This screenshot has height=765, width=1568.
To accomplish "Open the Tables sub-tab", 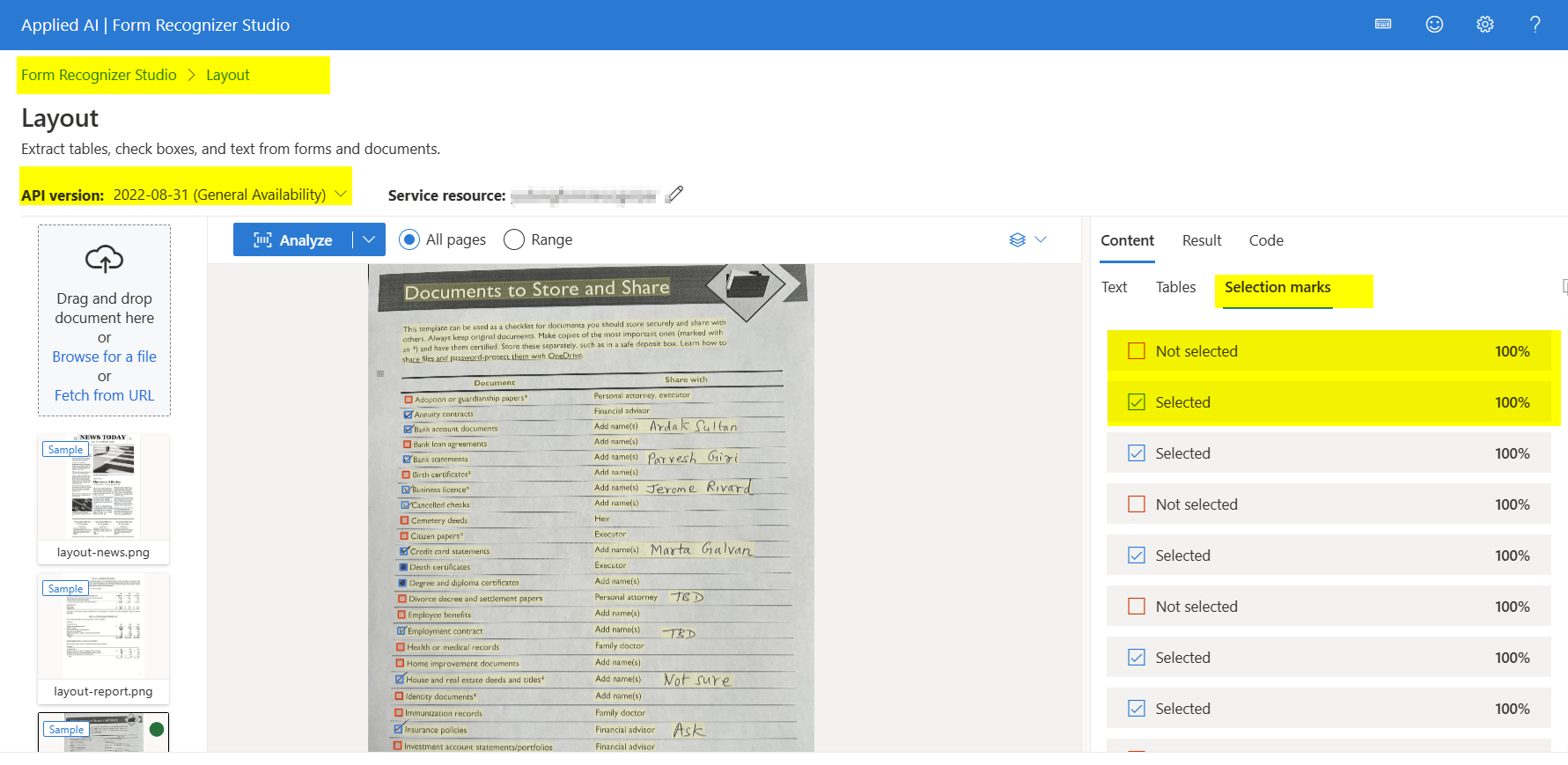I will coord(1175,287).
